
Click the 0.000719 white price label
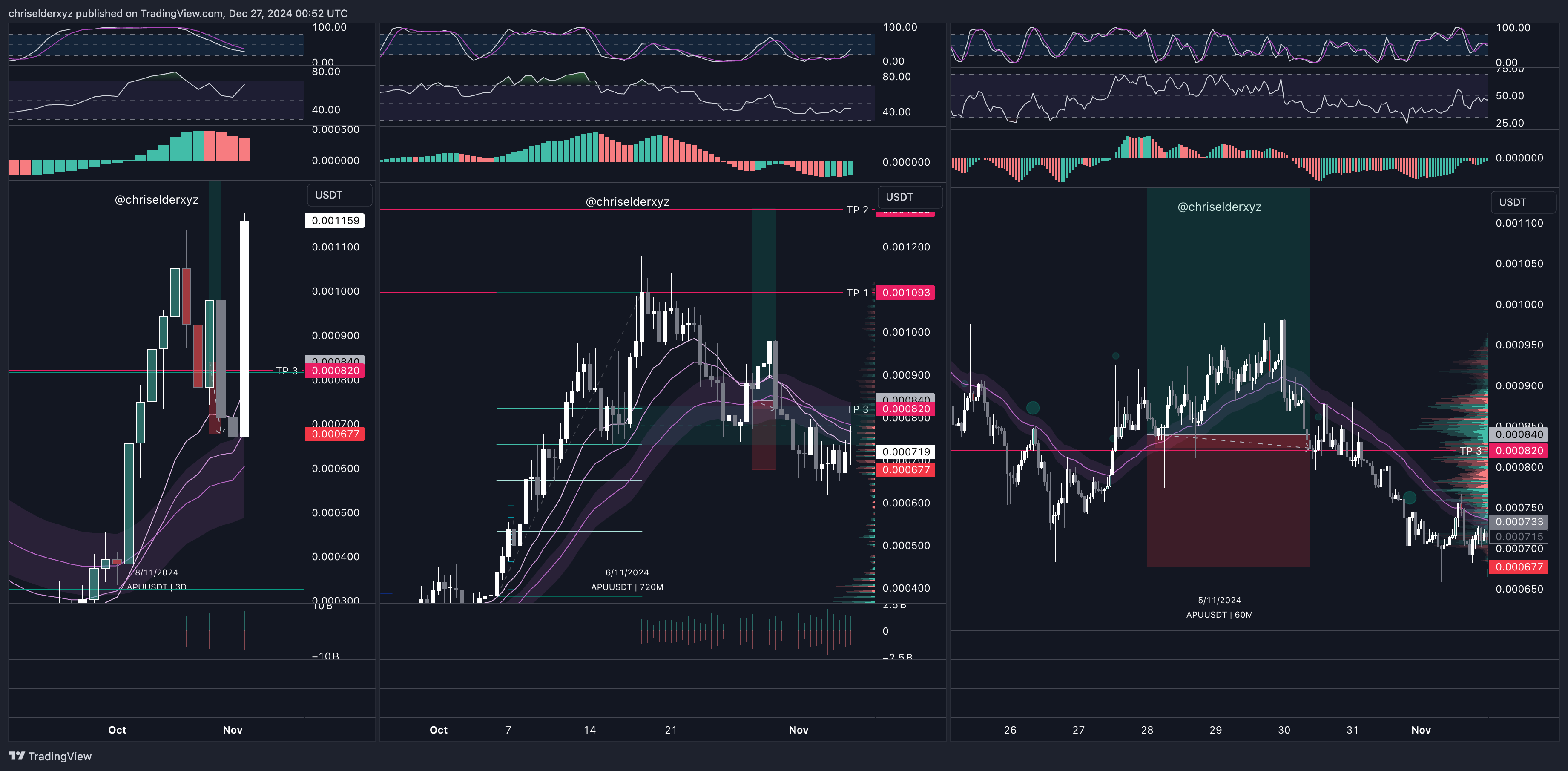[906, 451]
